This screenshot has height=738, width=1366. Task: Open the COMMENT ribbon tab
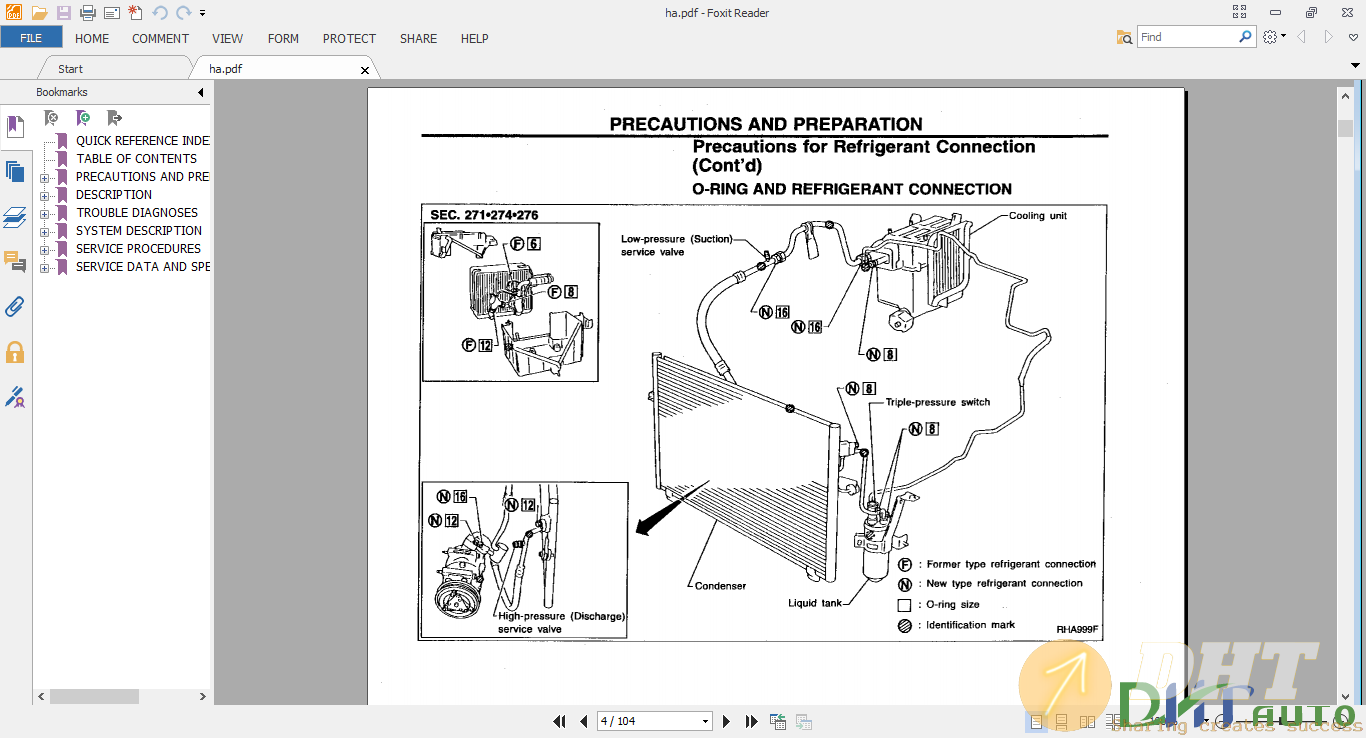pos(160,38)
